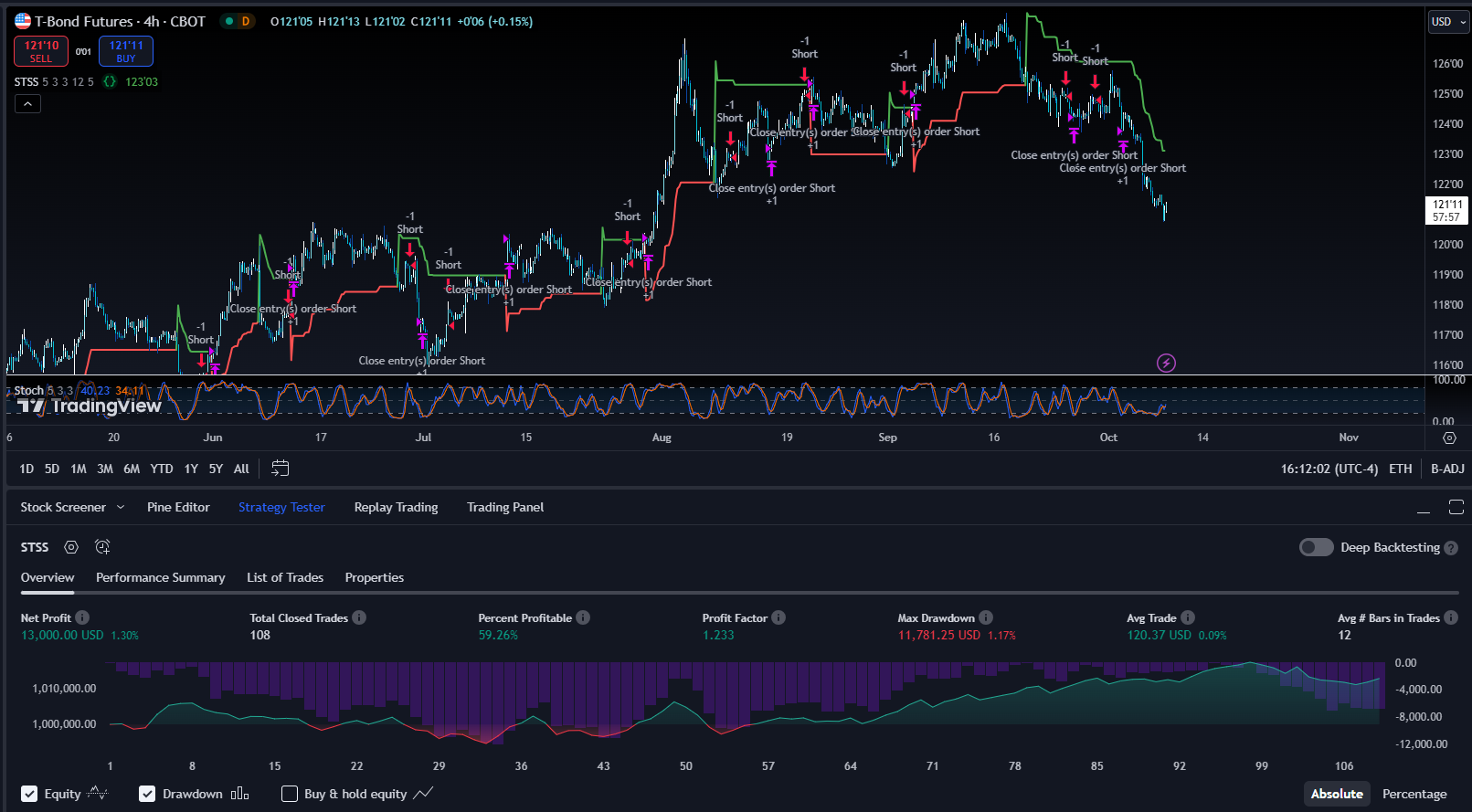
Task: Open STSS strategy settings gear icon
Action: click(x=71, y=547)
